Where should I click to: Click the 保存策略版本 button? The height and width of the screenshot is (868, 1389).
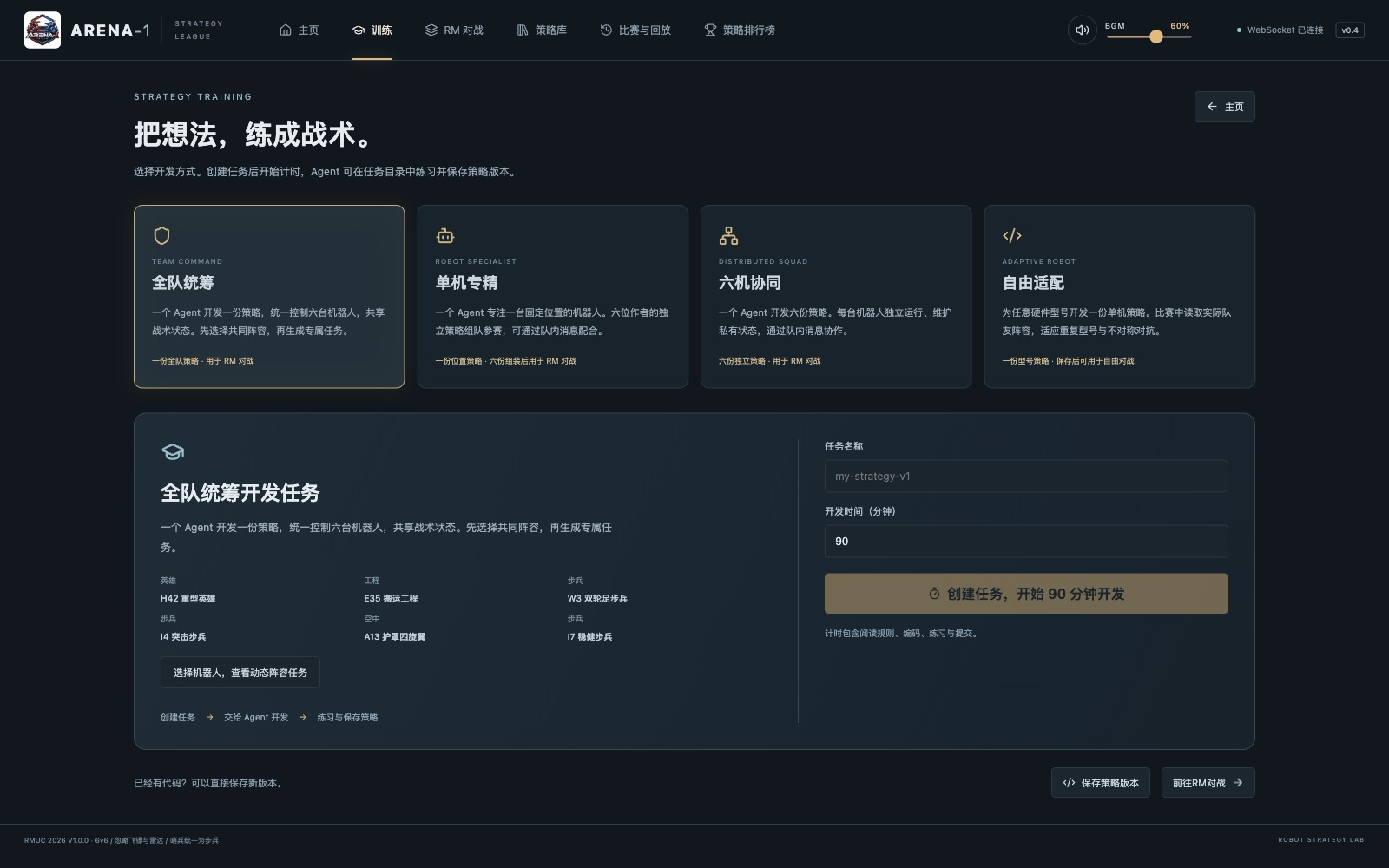(x=1101, y=783)
